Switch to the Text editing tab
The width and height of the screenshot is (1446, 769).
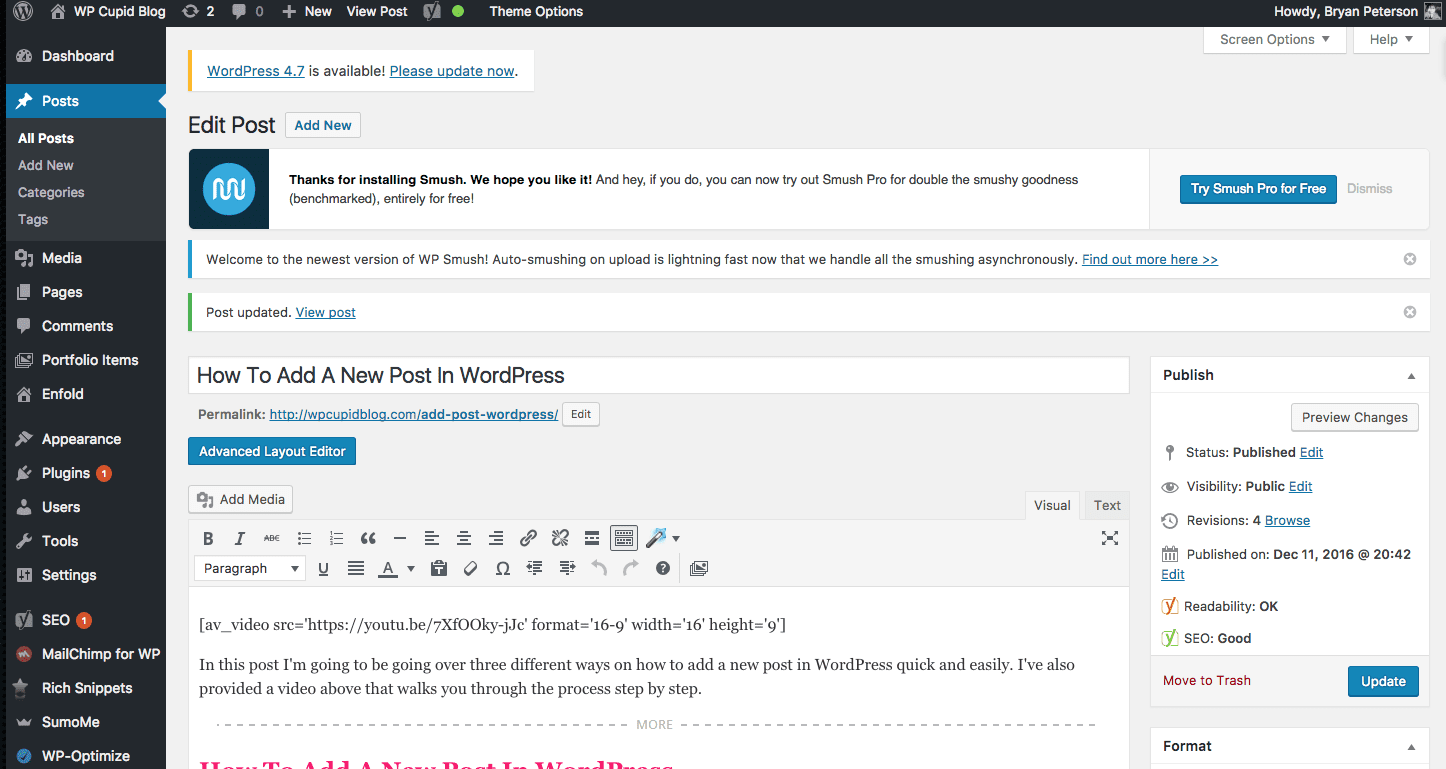[1106, 505]
